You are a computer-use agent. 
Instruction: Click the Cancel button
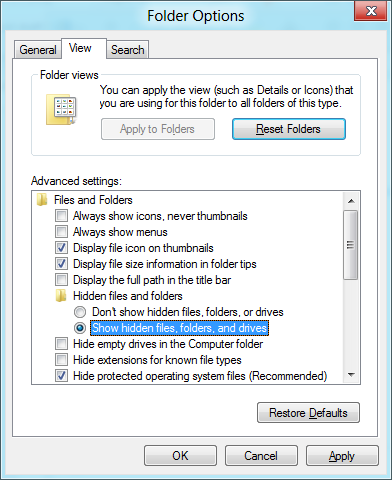click(x=261, y=456)
